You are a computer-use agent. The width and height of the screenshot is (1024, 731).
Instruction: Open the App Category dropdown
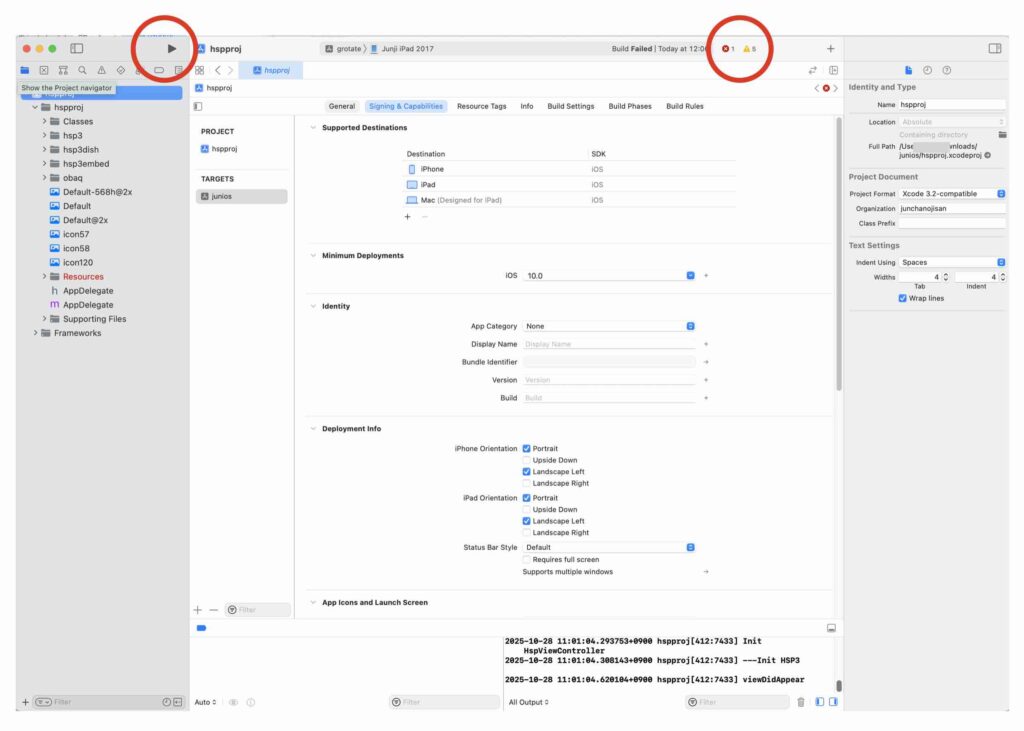tap(608, 326)
